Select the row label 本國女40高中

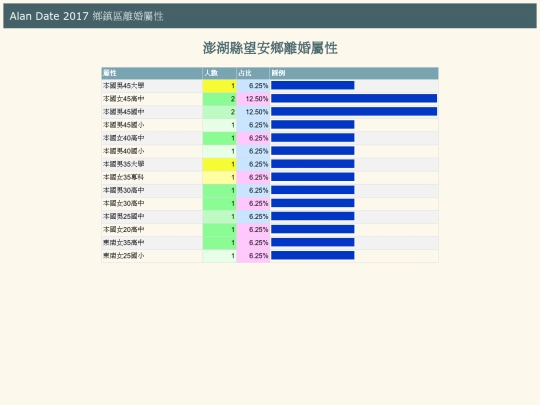point(123,138)
